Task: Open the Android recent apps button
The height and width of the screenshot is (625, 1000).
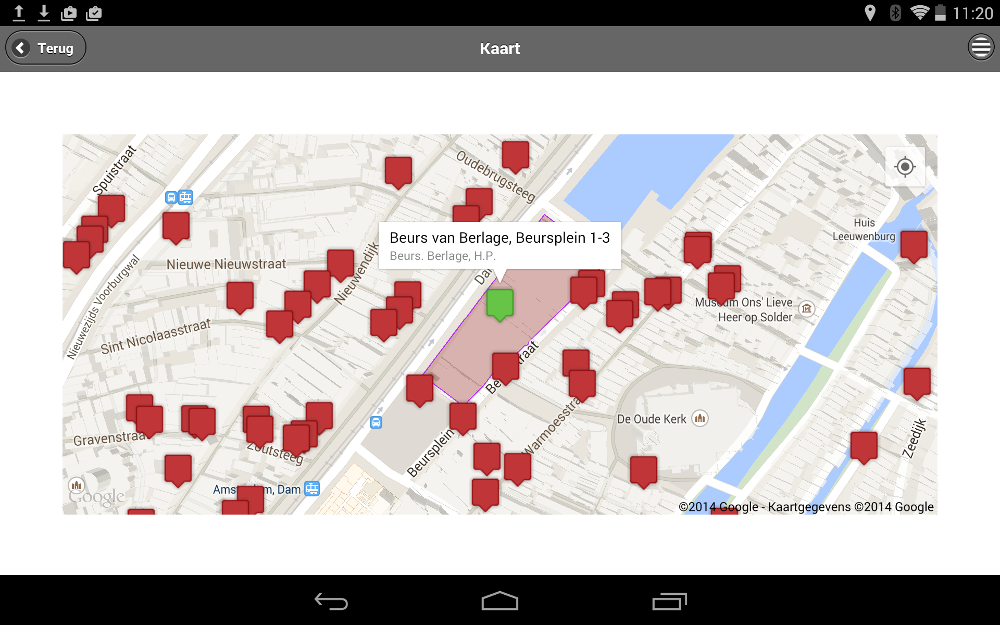Action: pyautogui.click(x=669, y=601)
